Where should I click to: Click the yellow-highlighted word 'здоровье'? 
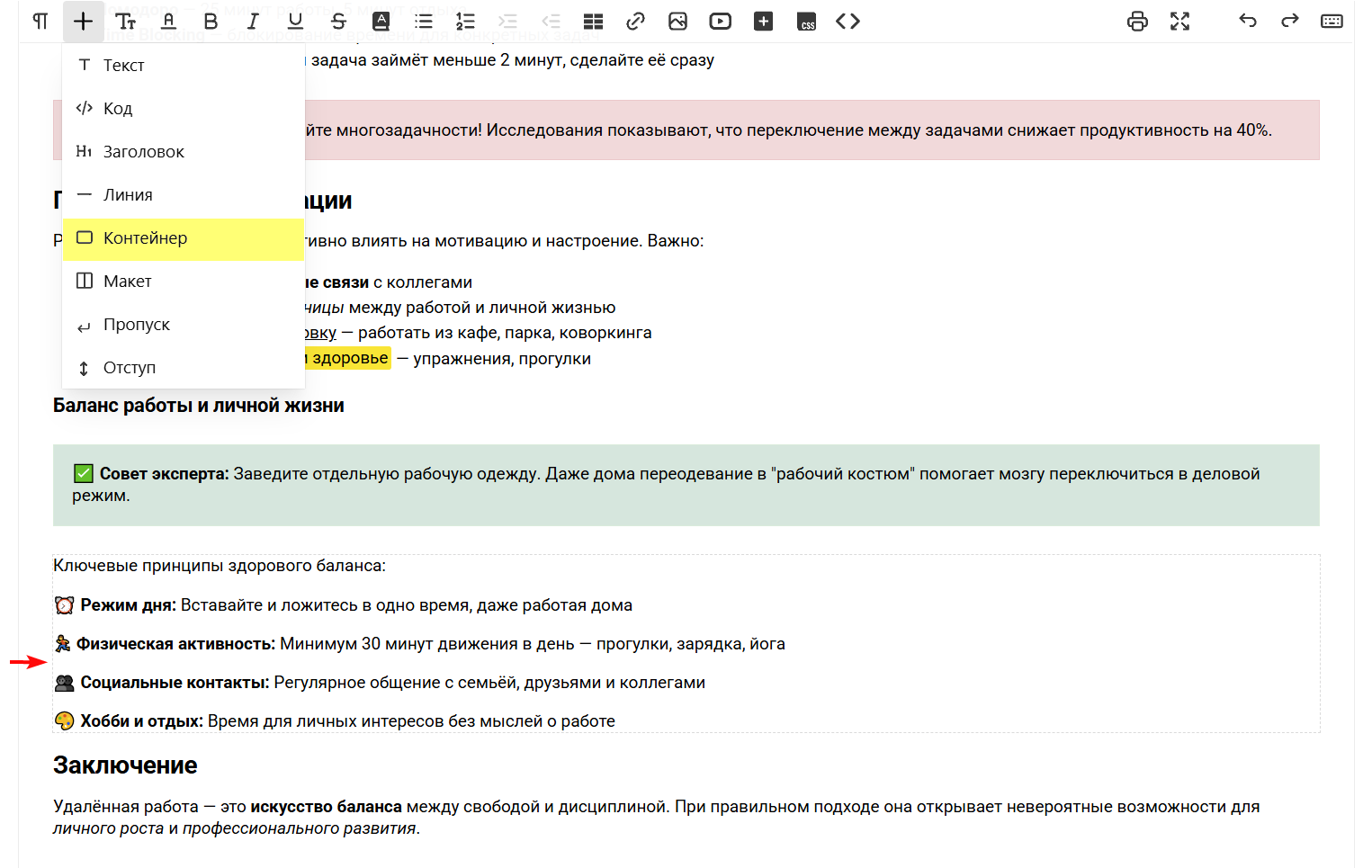(x=350, y=359)
